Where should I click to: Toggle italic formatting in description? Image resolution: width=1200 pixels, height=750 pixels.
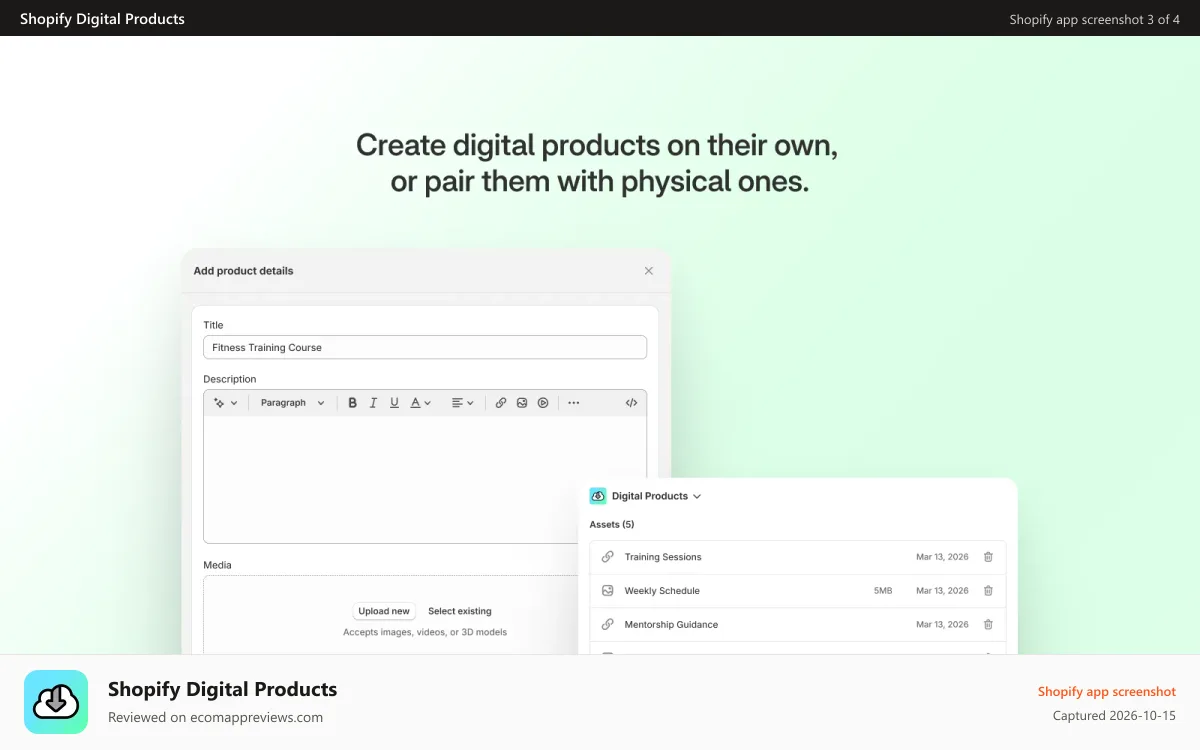click(x=373, y=403)
